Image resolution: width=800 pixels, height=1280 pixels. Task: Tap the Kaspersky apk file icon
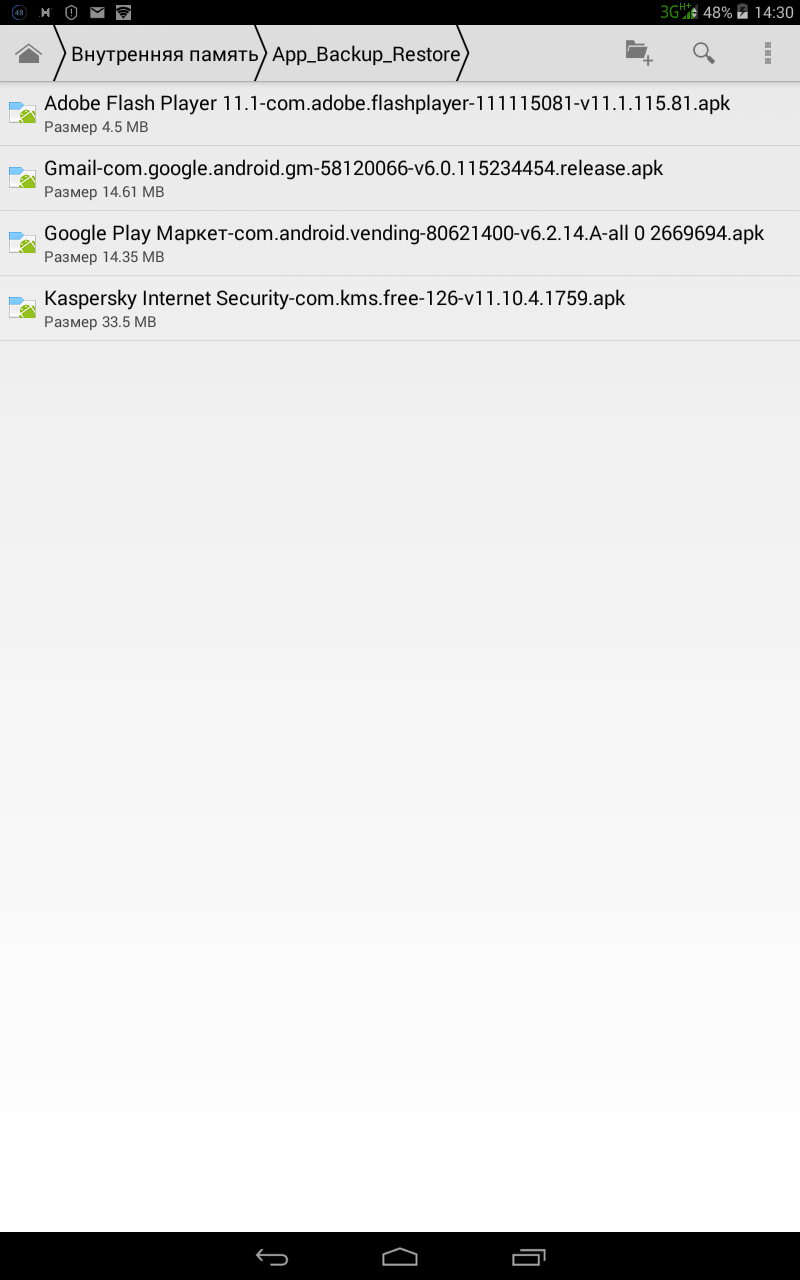pos(22,308)
